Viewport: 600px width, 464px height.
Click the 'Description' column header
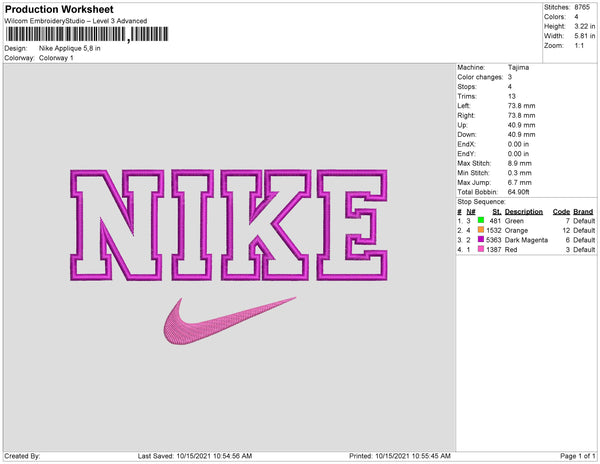point(524,212)
